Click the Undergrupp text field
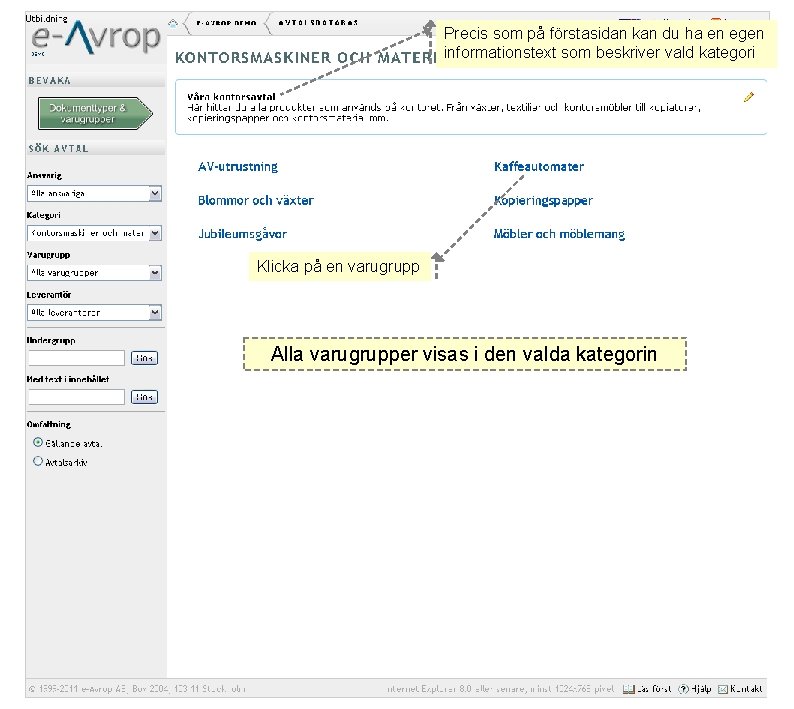 pos(76,358)
